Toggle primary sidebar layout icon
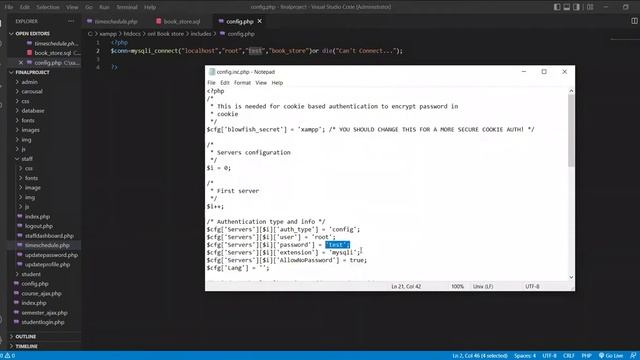Image resolution: width=640 pixels, height=360 pixels. pyautogui.click(x=557, y=7)
